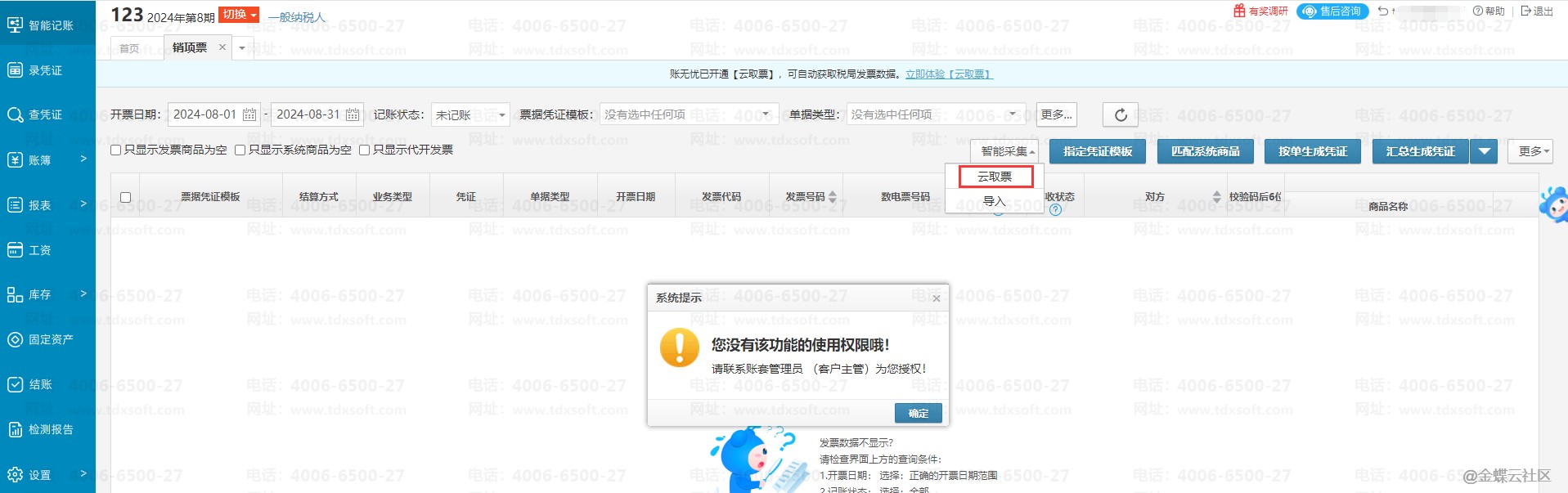Click the 固定资产 sidebar icon

click(15, 339)
